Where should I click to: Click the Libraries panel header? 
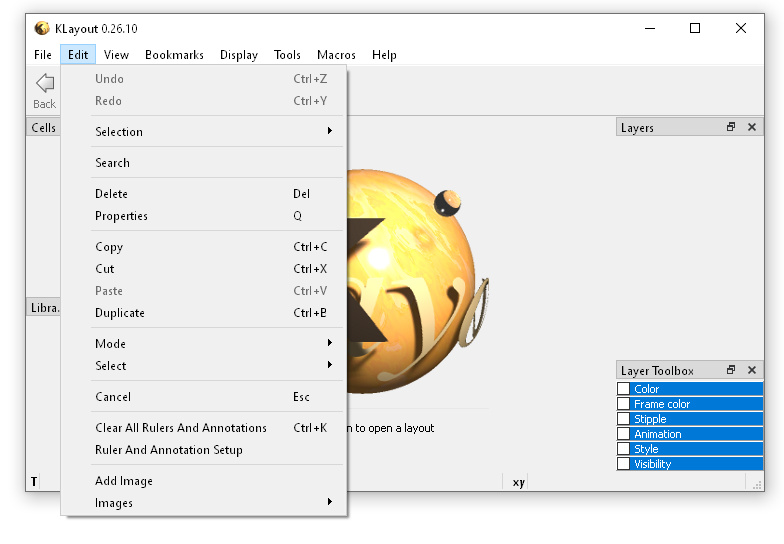44,308
